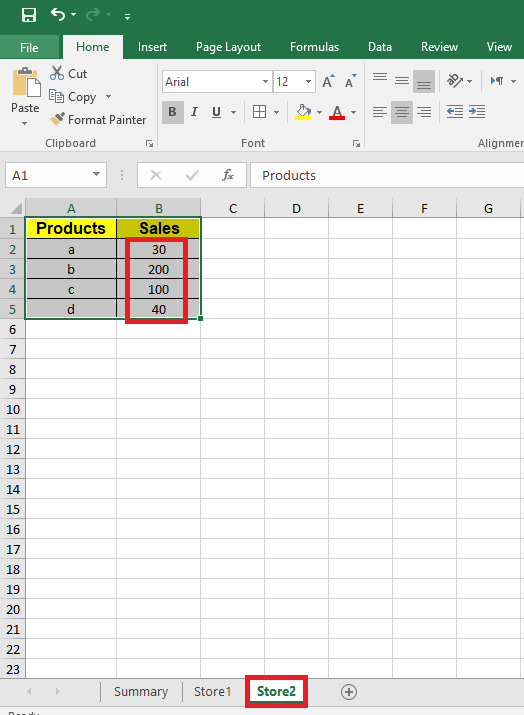
Task: Click Bottom Align icon
Action: pyautogui.click(x=424, y=81)
